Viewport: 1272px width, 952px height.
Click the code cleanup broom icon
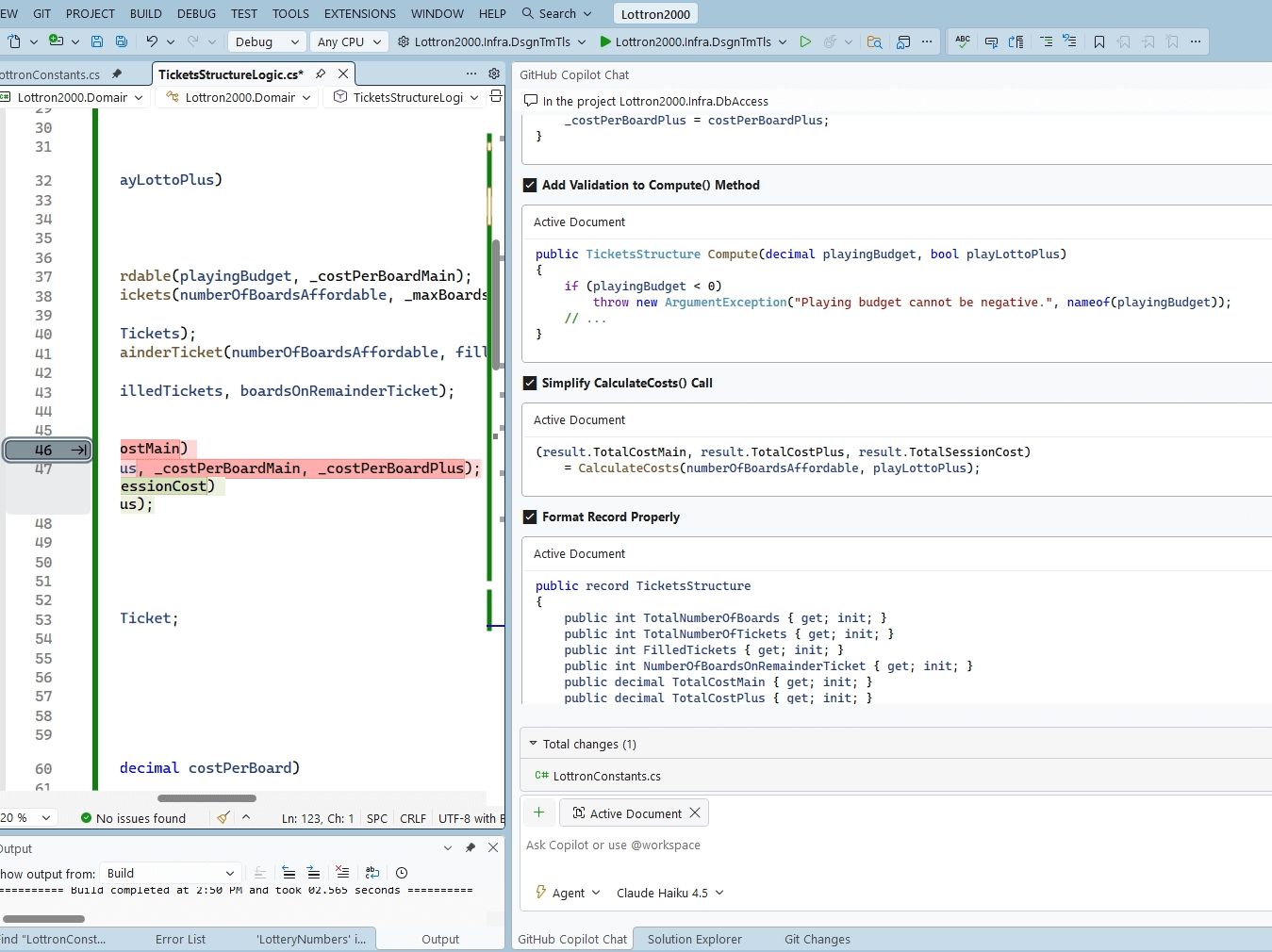pos(223,818)
